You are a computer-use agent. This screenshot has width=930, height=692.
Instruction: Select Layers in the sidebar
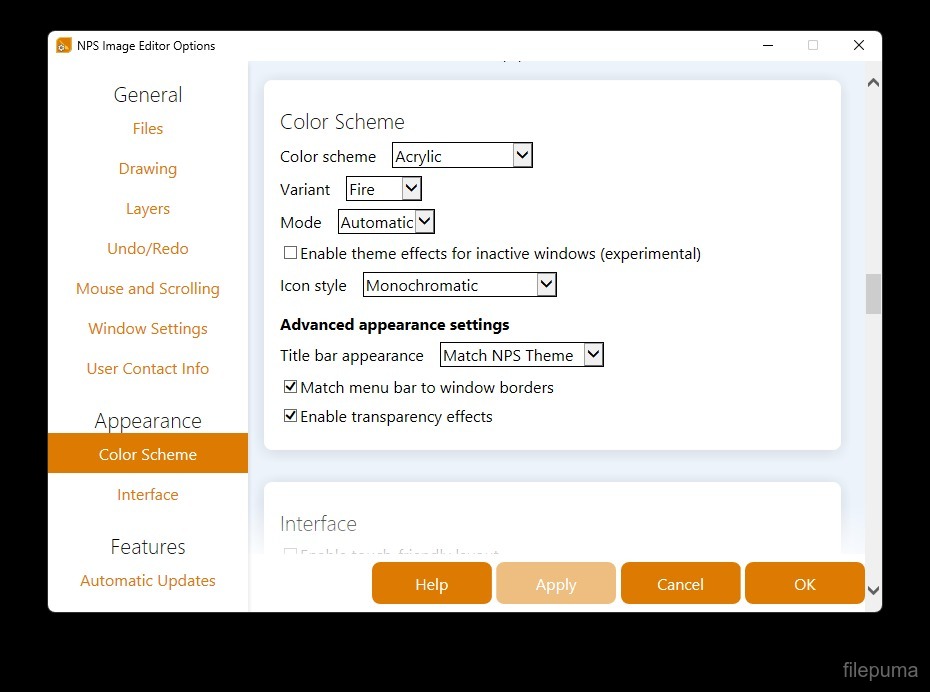pos(148,209)
